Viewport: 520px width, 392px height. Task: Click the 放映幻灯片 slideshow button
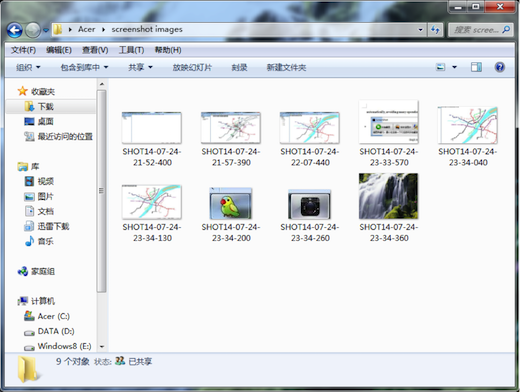[x=192, y=67]
